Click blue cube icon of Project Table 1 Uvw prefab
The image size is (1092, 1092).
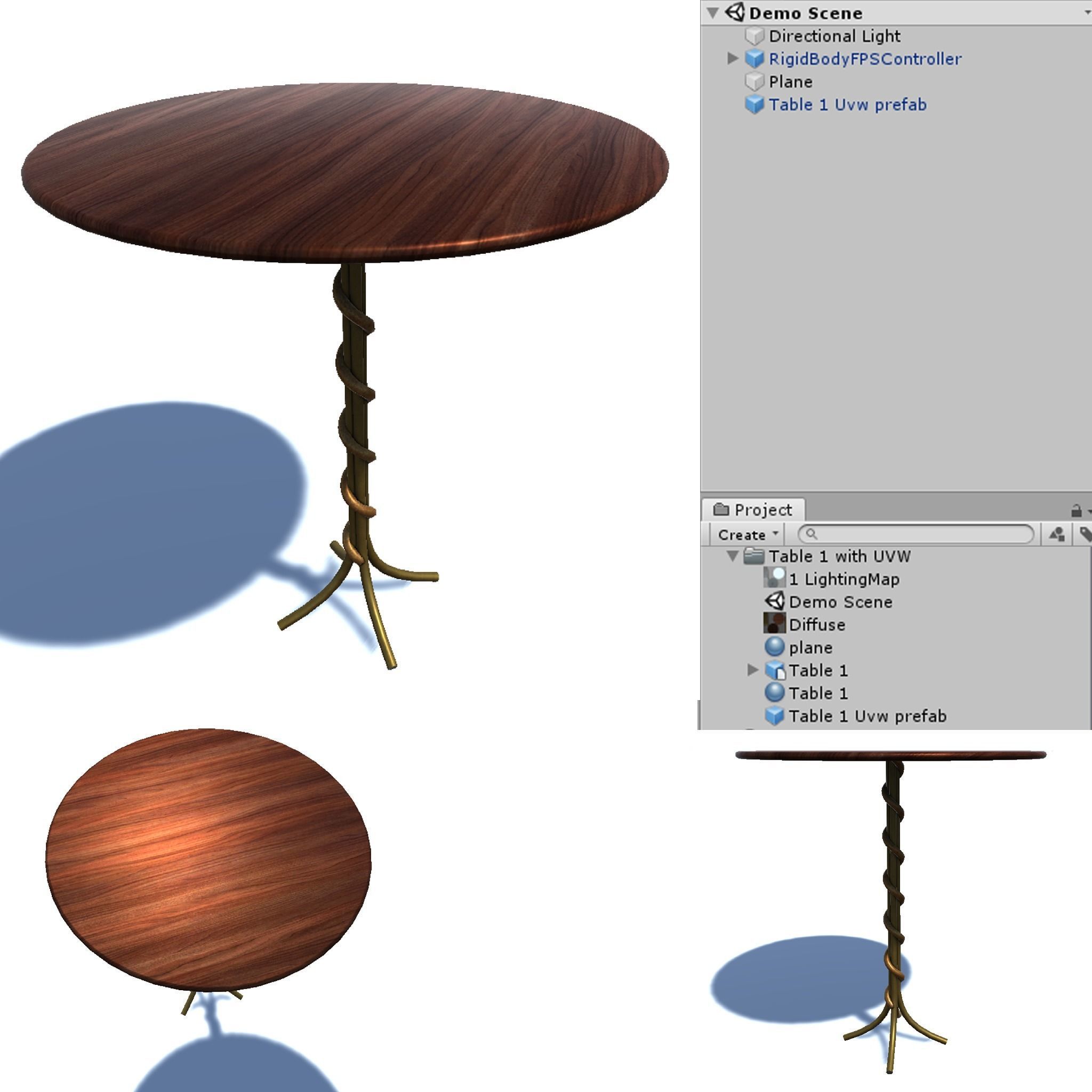774,716
